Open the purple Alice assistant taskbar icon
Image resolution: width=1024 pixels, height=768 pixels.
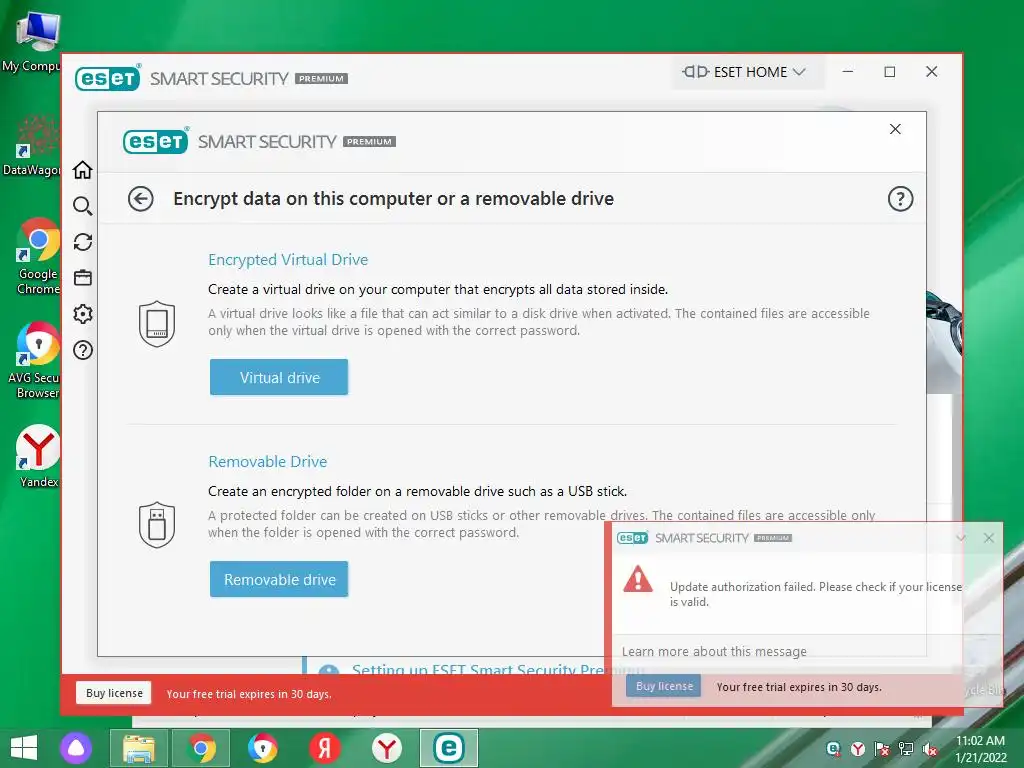[x=76, y=748]
